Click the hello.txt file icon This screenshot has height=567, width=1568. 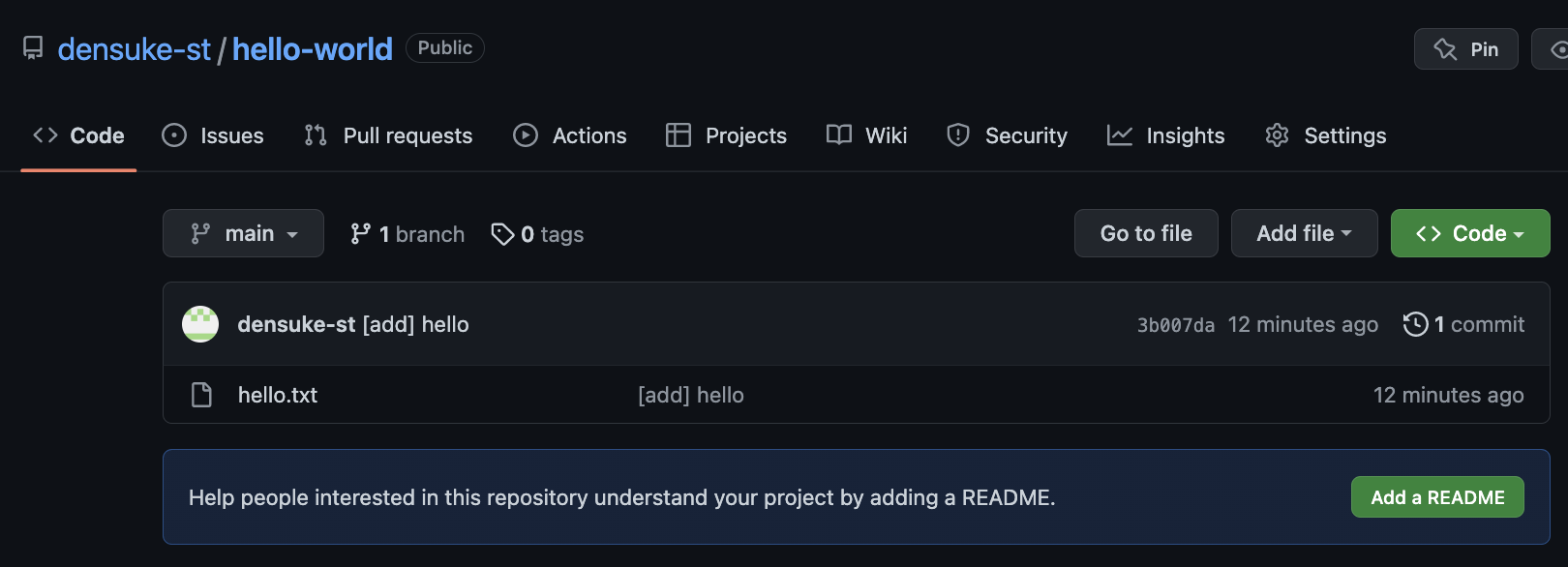tap(201, 395)
